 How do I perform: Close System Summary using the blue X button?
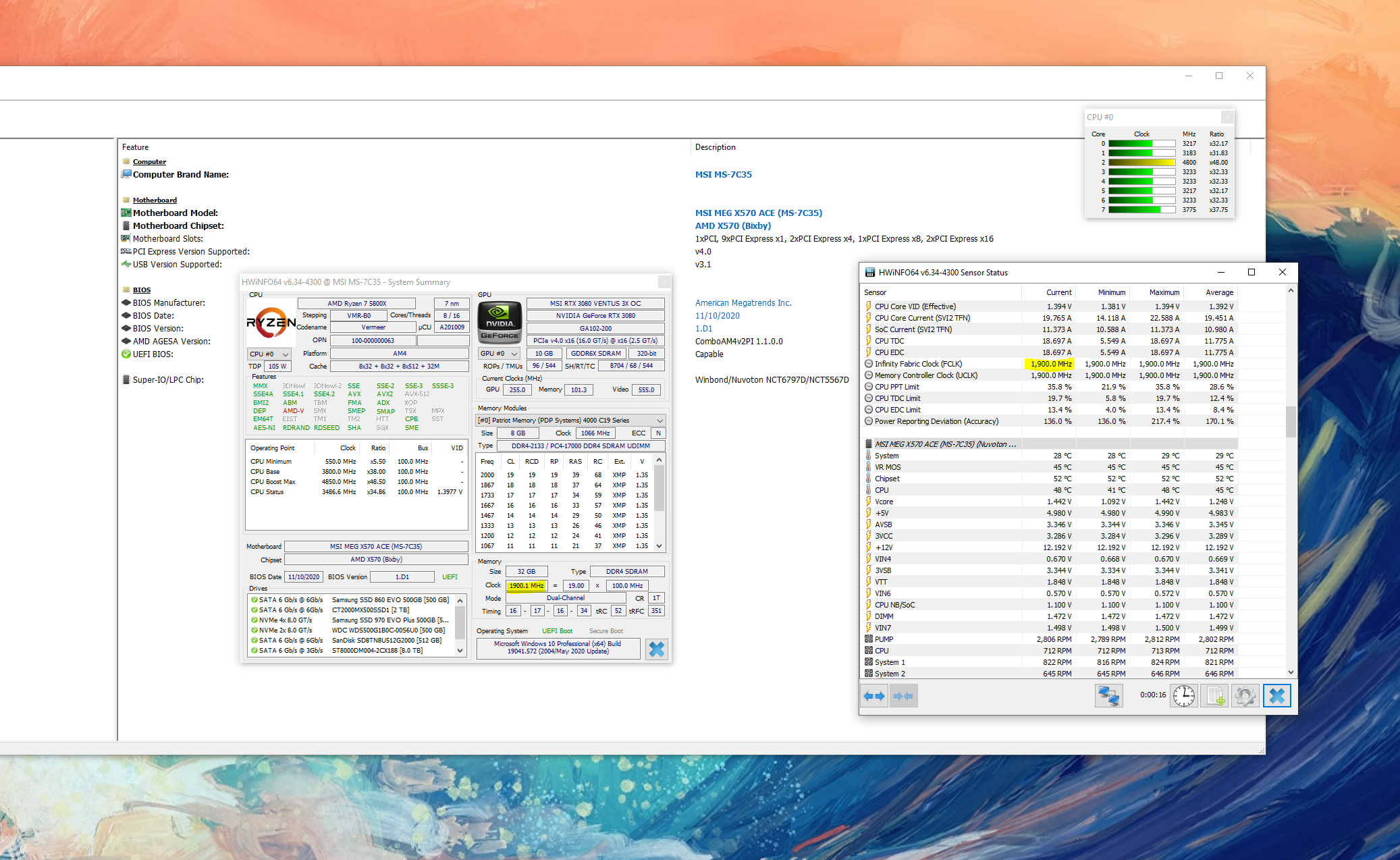(657, 649)
